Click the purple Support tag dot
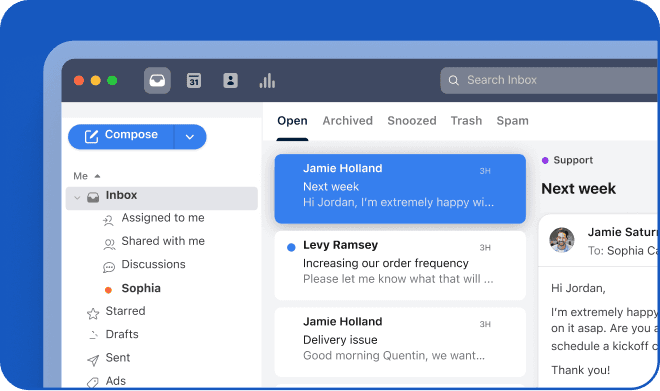The image size is (660, 391). pos(545,160)
